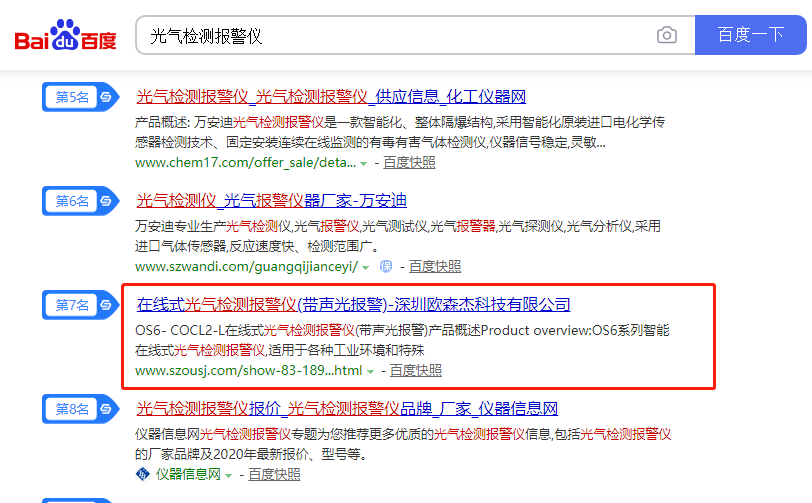Image resolution: width=812 pixels, height=503 pixels.
Task: Click URL www.chem17.com/offer_sale/deta...
Action: pos(245,163)
